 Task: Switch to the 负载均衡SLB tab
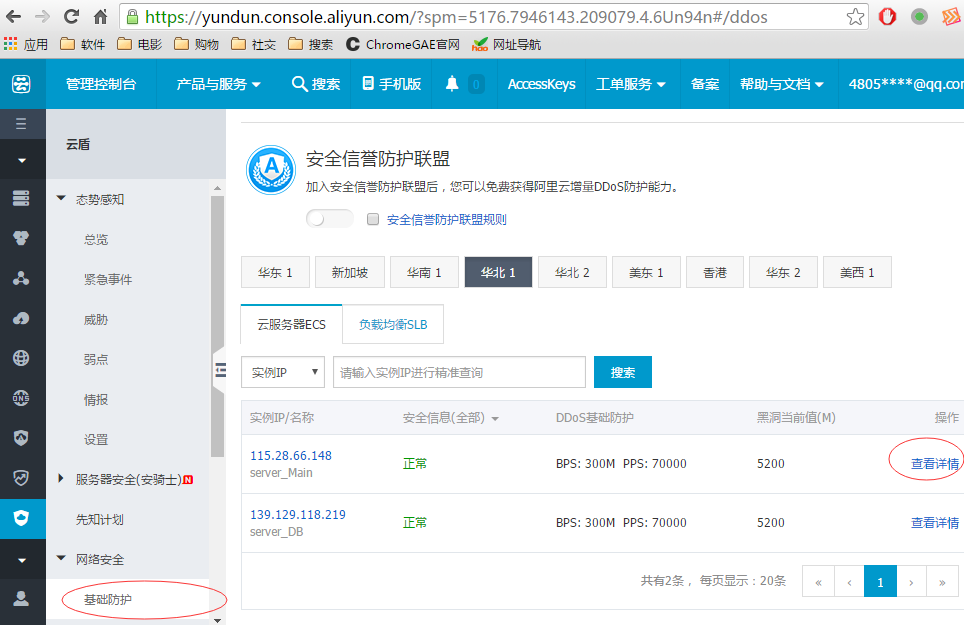(x=393, y=324)
